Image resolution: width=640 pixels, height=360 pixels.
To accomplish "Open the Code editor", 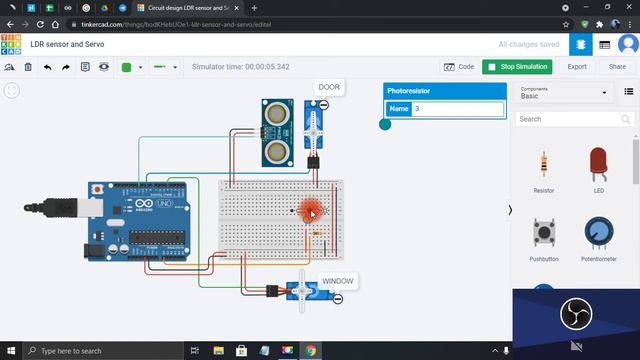I will [x=459, y=67].
